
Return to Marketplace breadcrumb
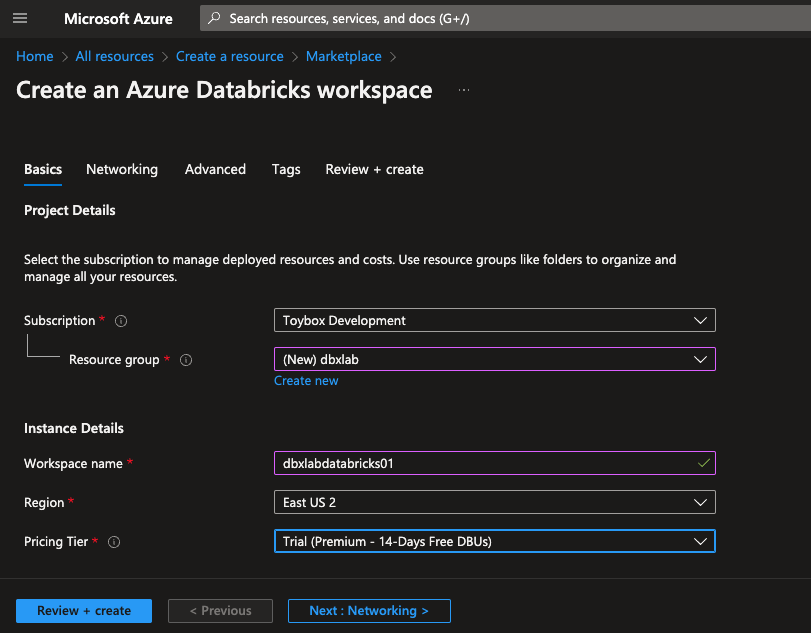[343, 56]
